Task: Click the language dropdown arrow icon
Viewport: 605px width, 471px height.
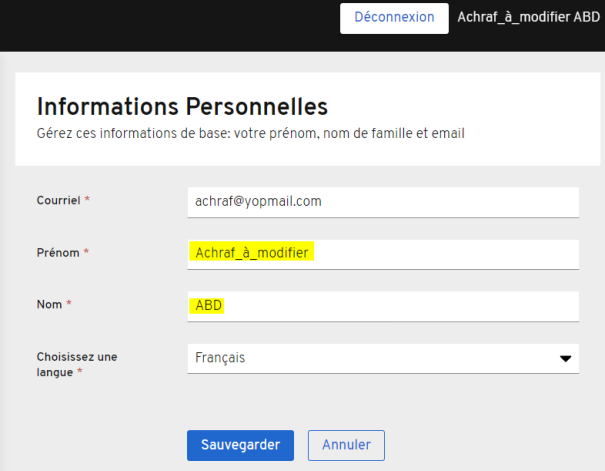Action: 565,358
